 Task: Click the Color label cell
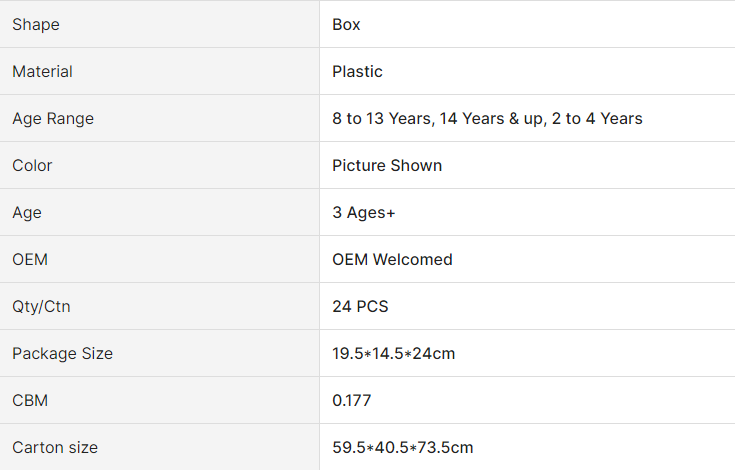pos(159,165)
